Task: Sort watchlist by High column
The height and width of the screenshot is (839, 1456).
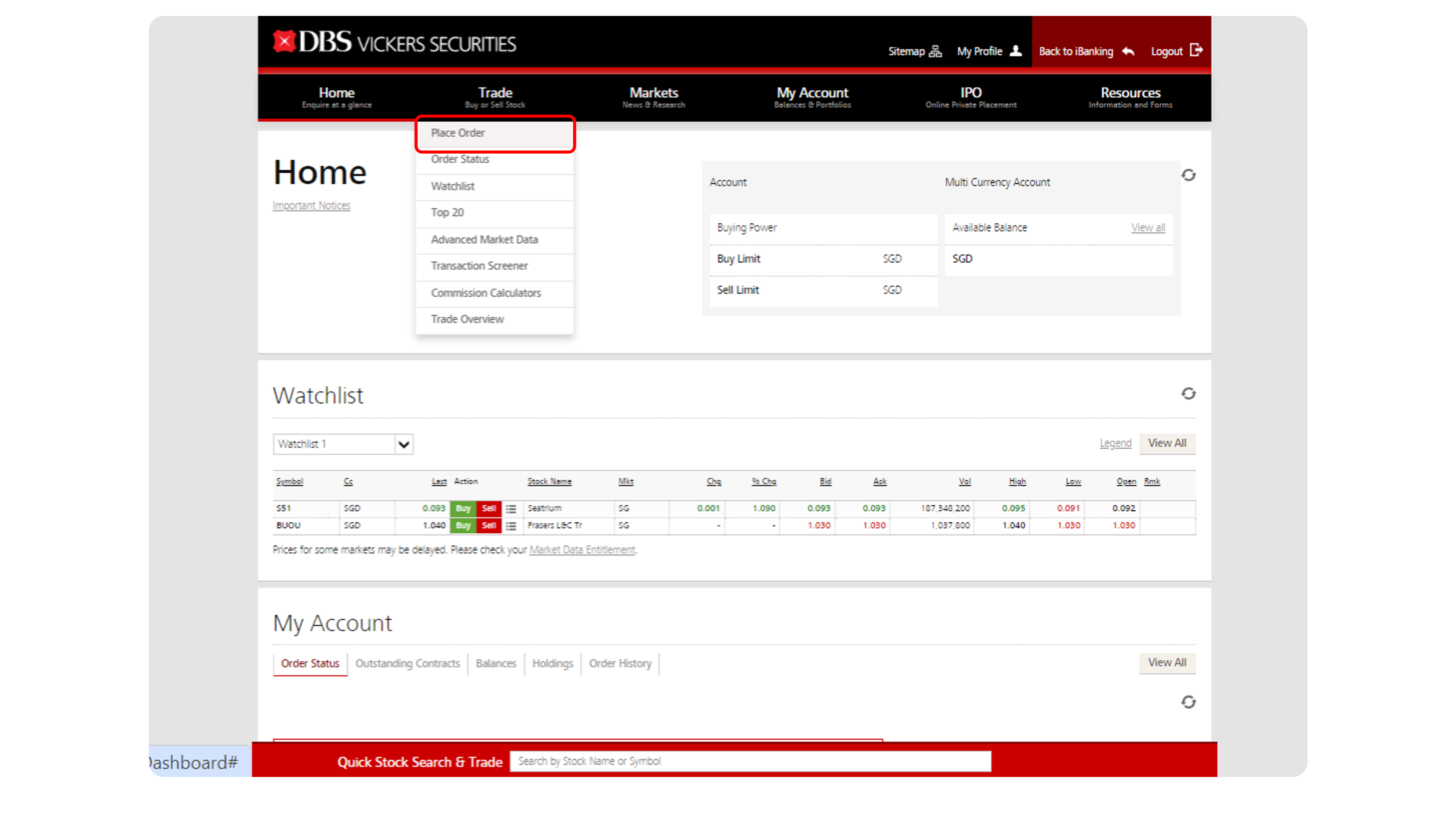Action: [x=1017, y=482]
